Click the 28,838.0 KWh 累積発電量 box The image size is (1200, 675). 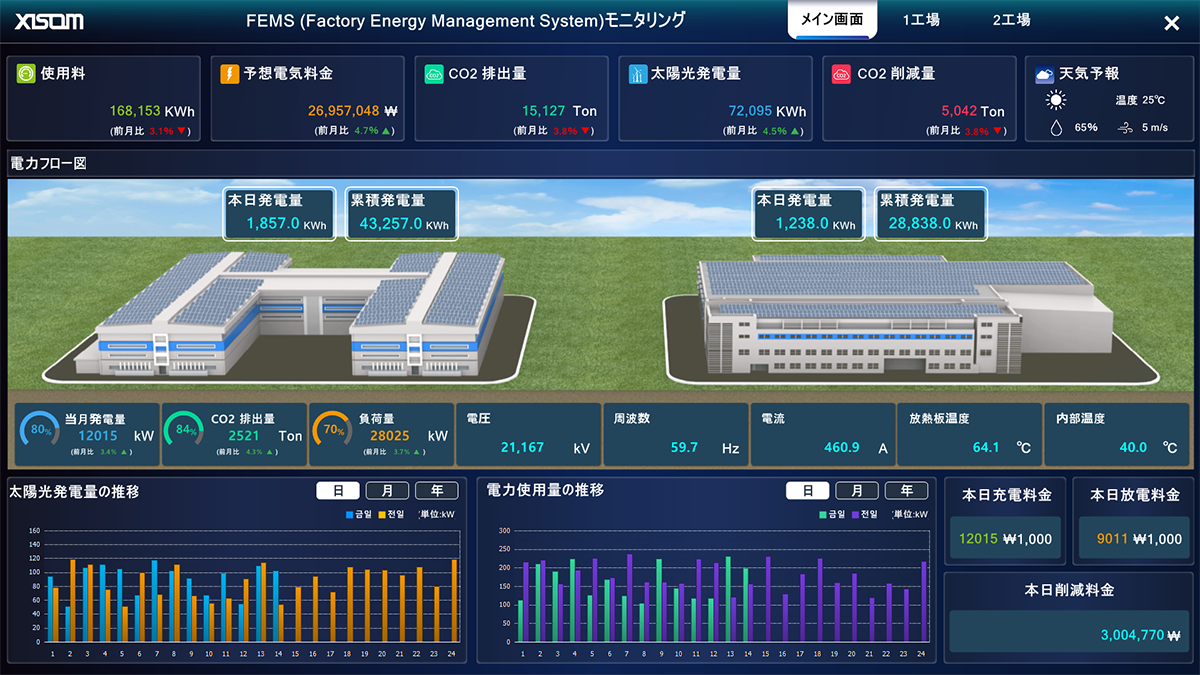click(x=930, y=213)
